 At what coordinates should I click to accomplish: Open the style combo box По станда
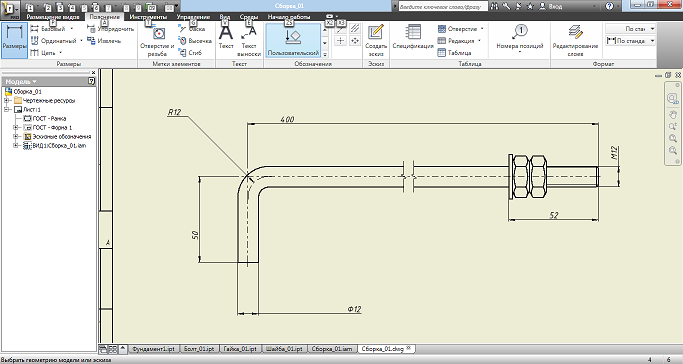pos(630,40)
